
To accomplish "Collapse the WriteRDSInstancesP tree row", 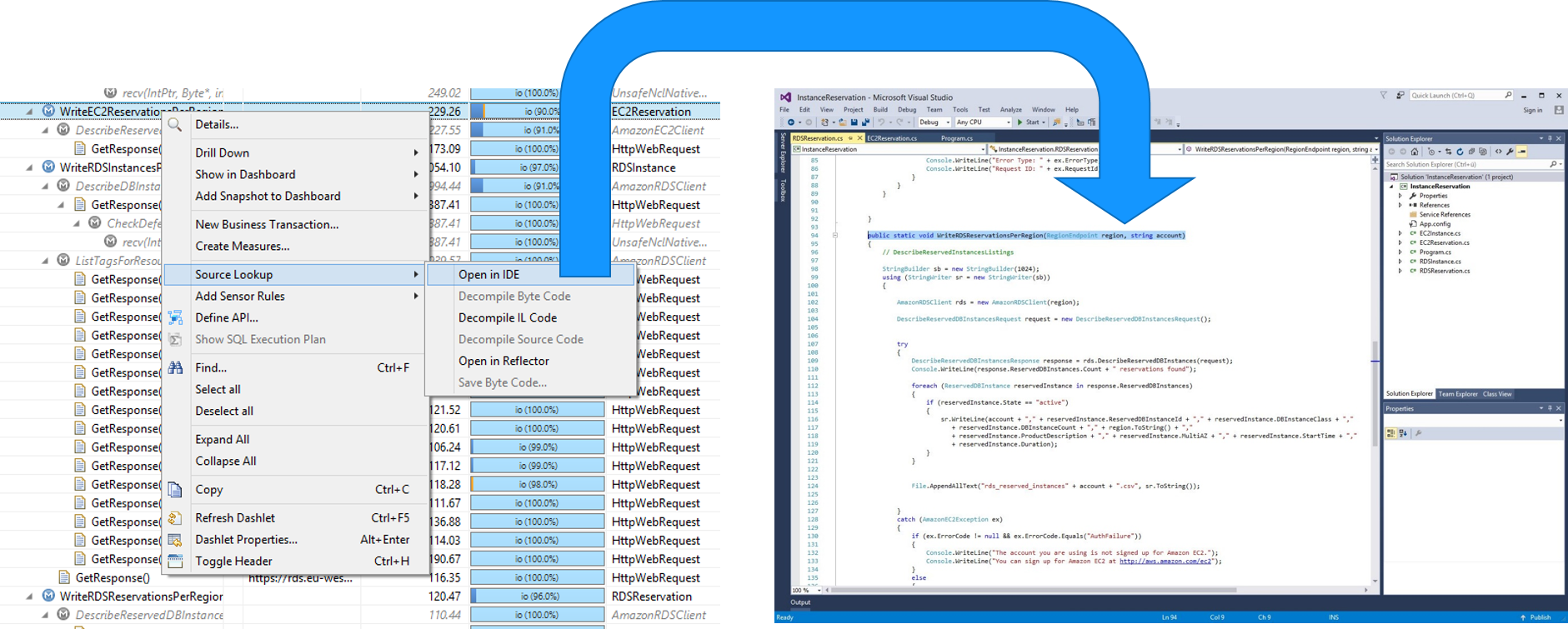I will (x=30, y=167).
